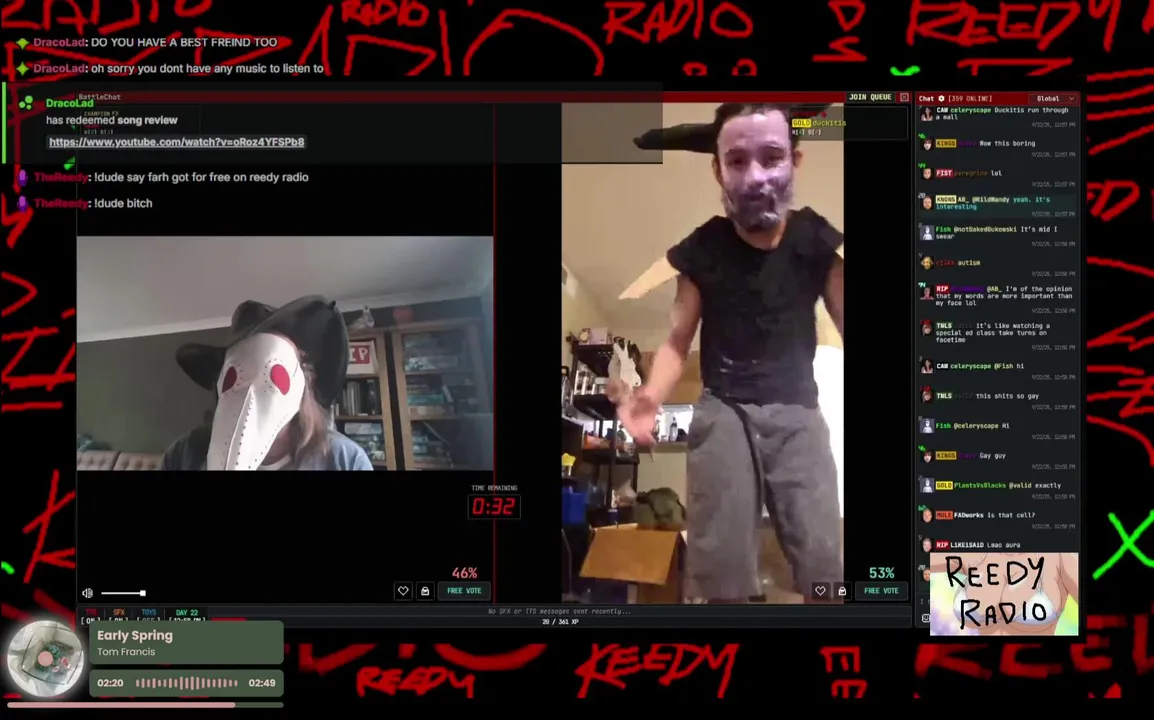Click Fish avatar on '@celeryscape Hi' message

(927, 426)
